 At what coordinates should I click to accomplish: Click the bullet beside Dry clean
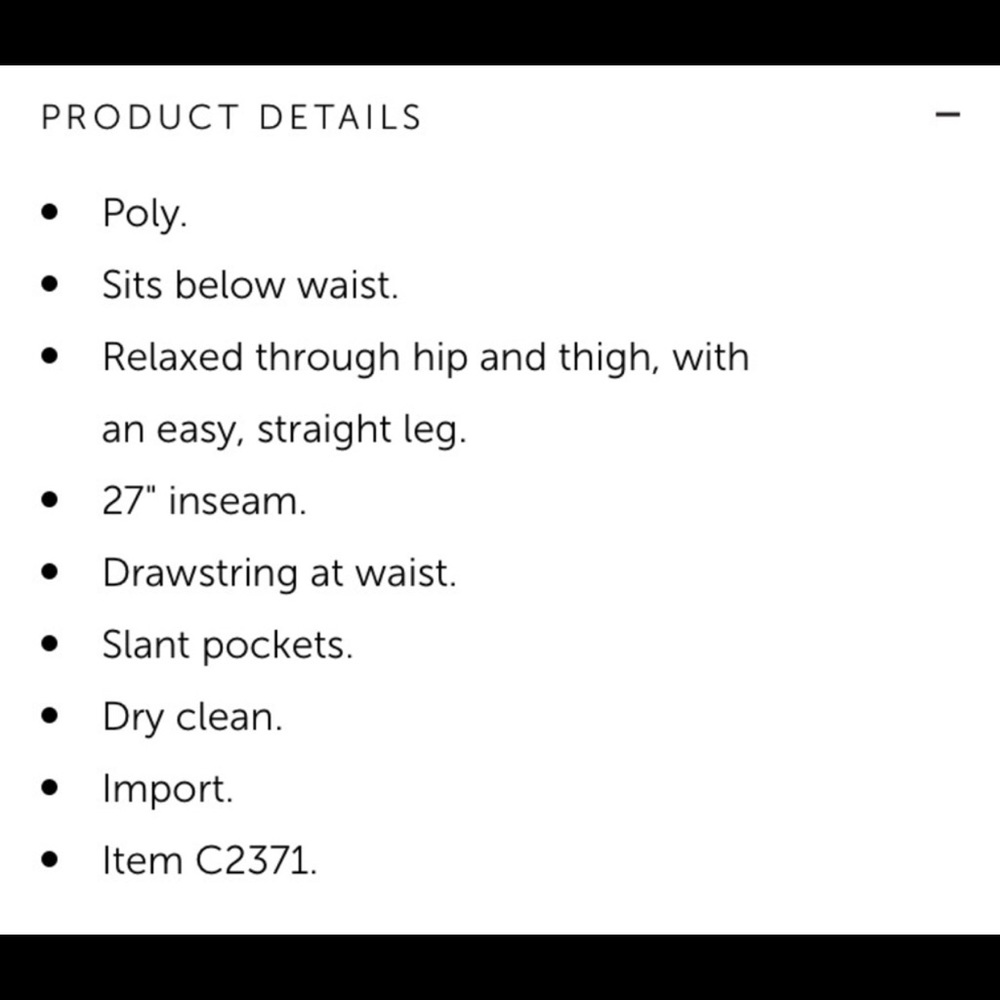[49, 716]
